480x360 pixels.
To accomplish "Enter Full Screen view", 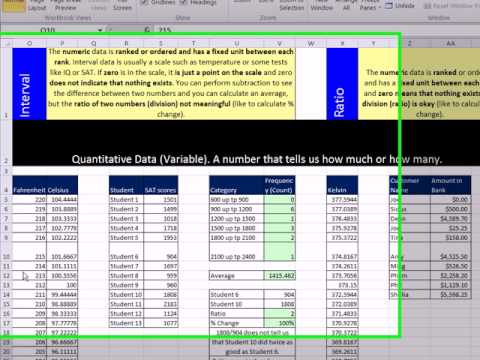I will 122,5.
